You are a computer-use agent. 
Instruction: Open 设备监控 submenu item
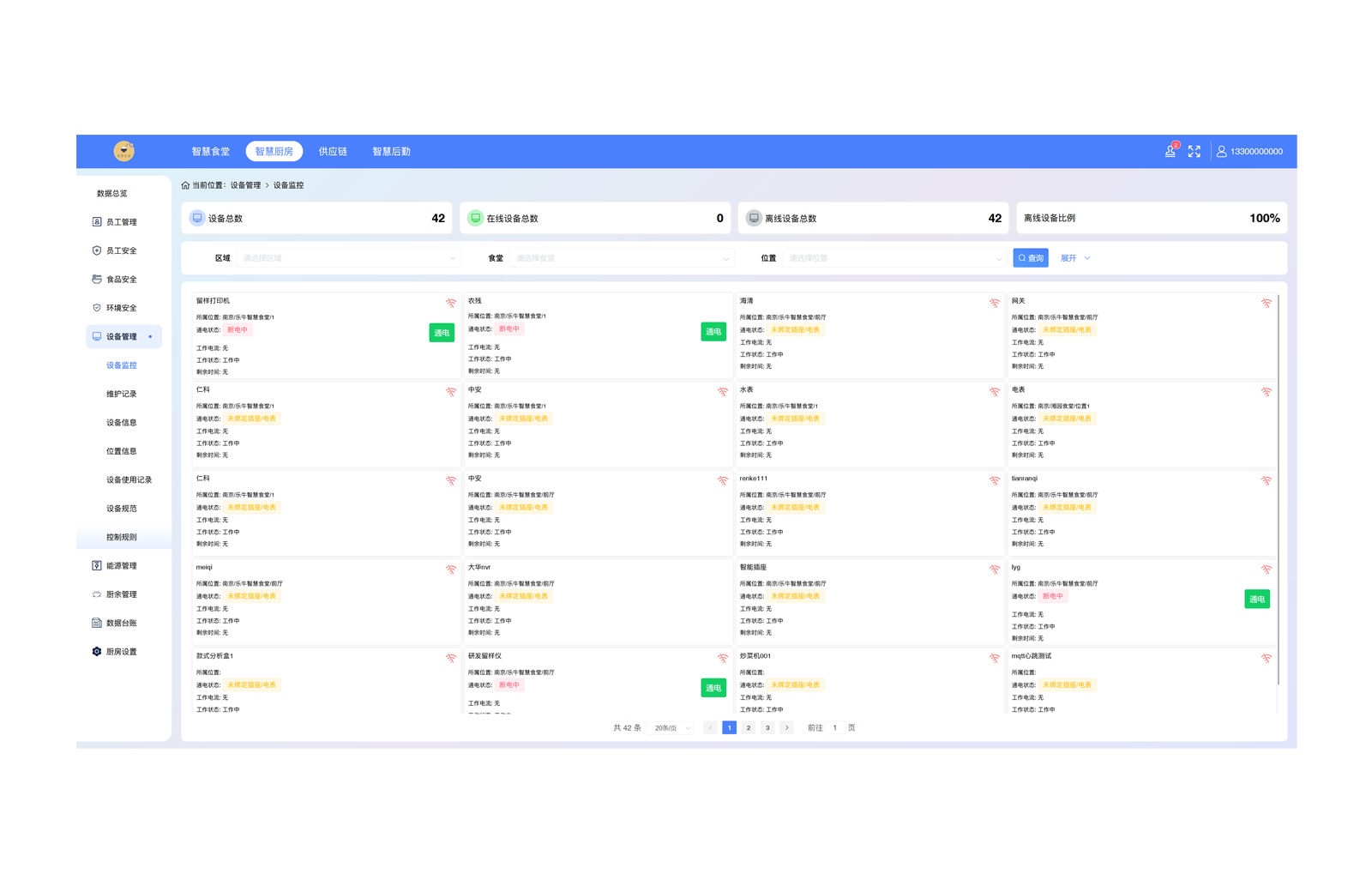point(122,365)
